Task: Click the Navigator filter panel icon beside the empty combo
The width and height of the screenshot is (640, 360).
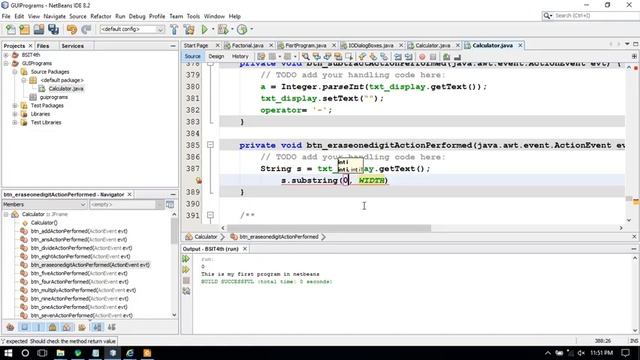Action: click(170, 204)
